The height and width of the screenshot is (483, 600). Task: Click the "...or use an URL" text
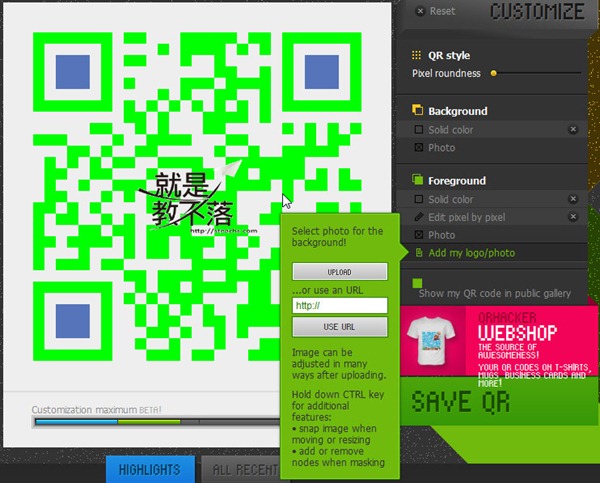[328, 290]
